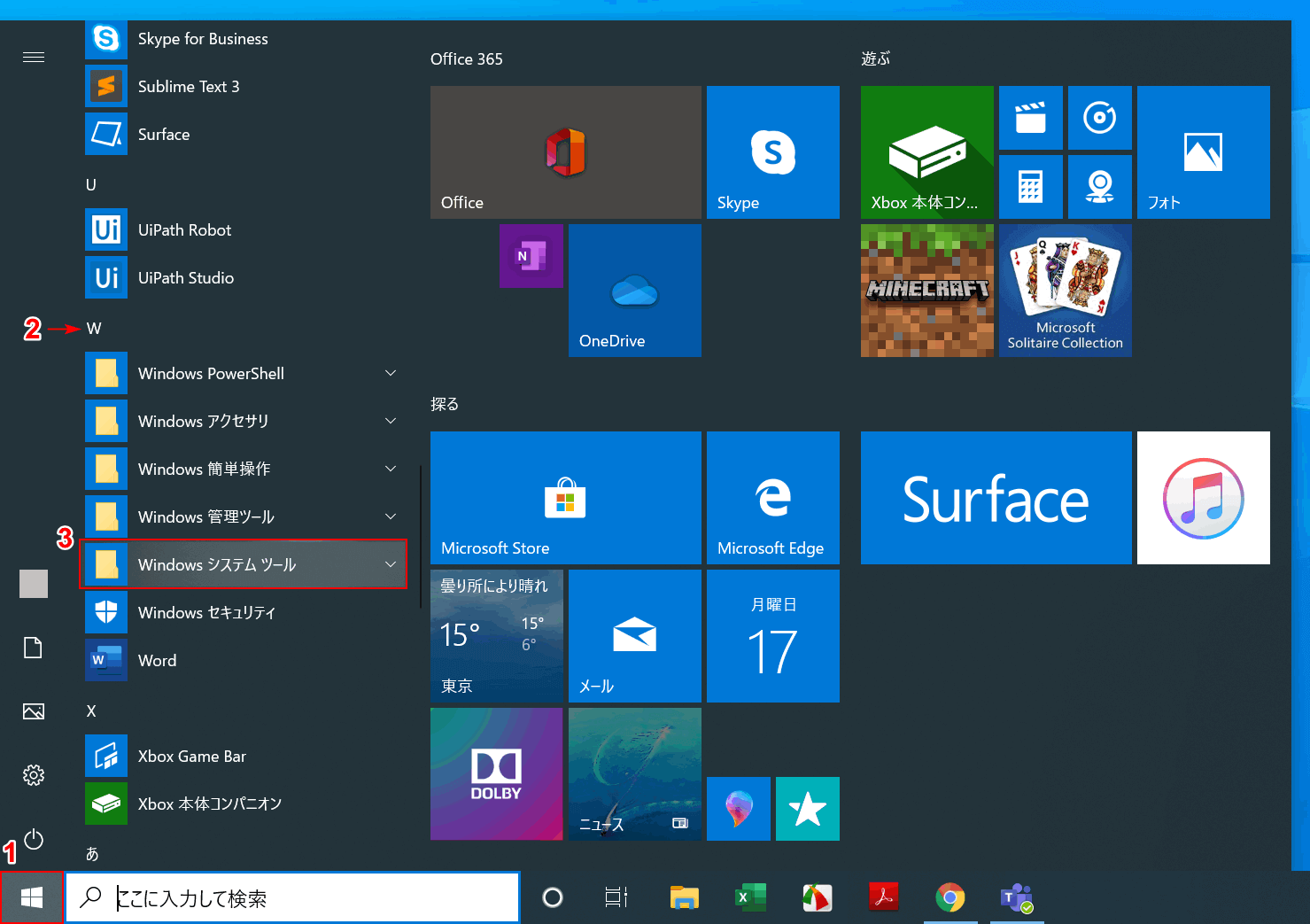Screen dimensions: 1310x924
Task: Jump via the U letter header
Action: point(90,184)
